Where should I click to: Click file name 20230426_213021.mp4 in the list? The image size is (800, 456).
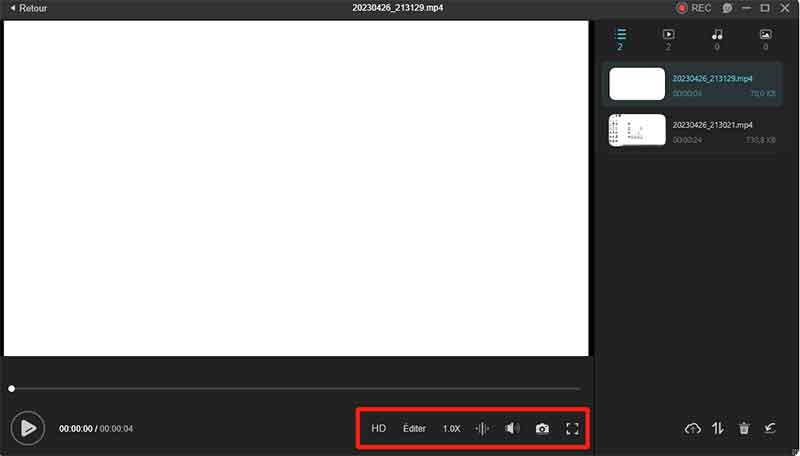click(712, 125)
